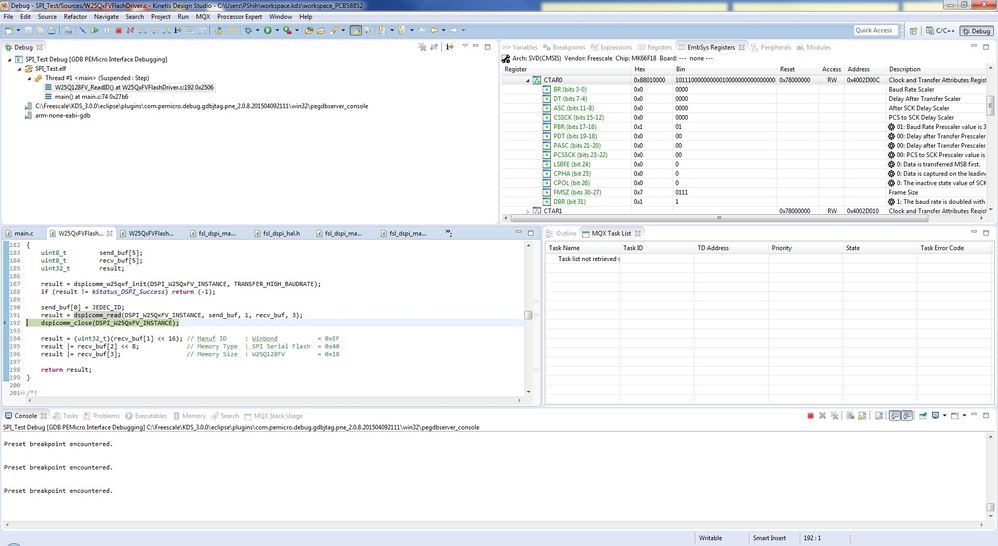Open the Debug view menu triangle
The height and width of the screenshot is (546, 998).
click(x=465, y=46)
